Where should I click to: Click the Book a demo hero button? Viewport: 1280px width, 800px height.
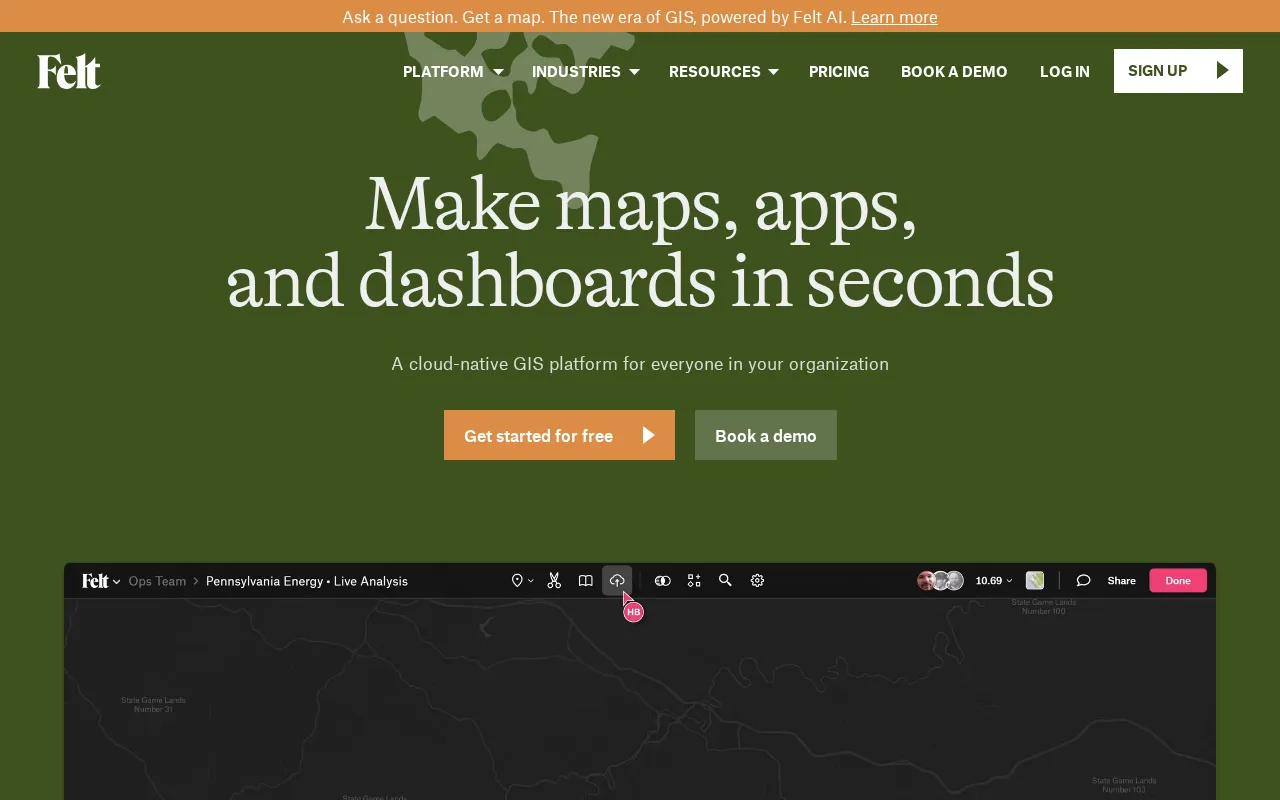(766, 435)
